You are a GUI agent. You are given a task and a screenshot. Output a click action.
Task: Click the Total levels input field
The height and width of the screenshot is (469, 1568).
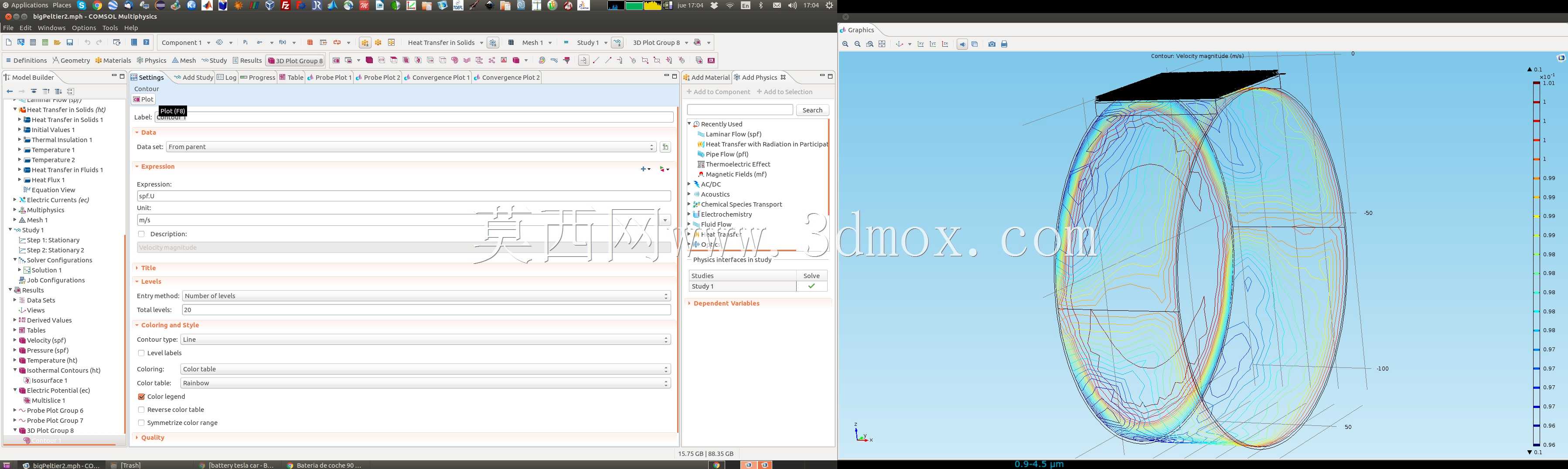427,310
